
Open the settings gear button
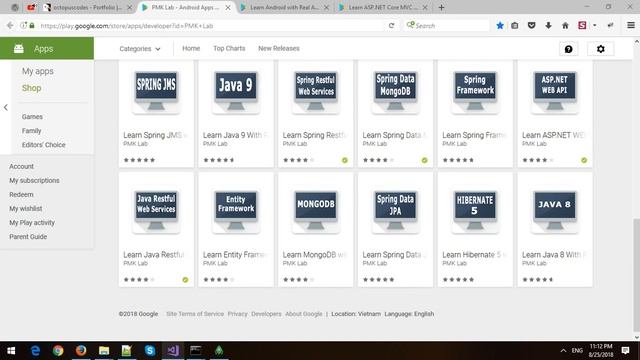[600, 49]
